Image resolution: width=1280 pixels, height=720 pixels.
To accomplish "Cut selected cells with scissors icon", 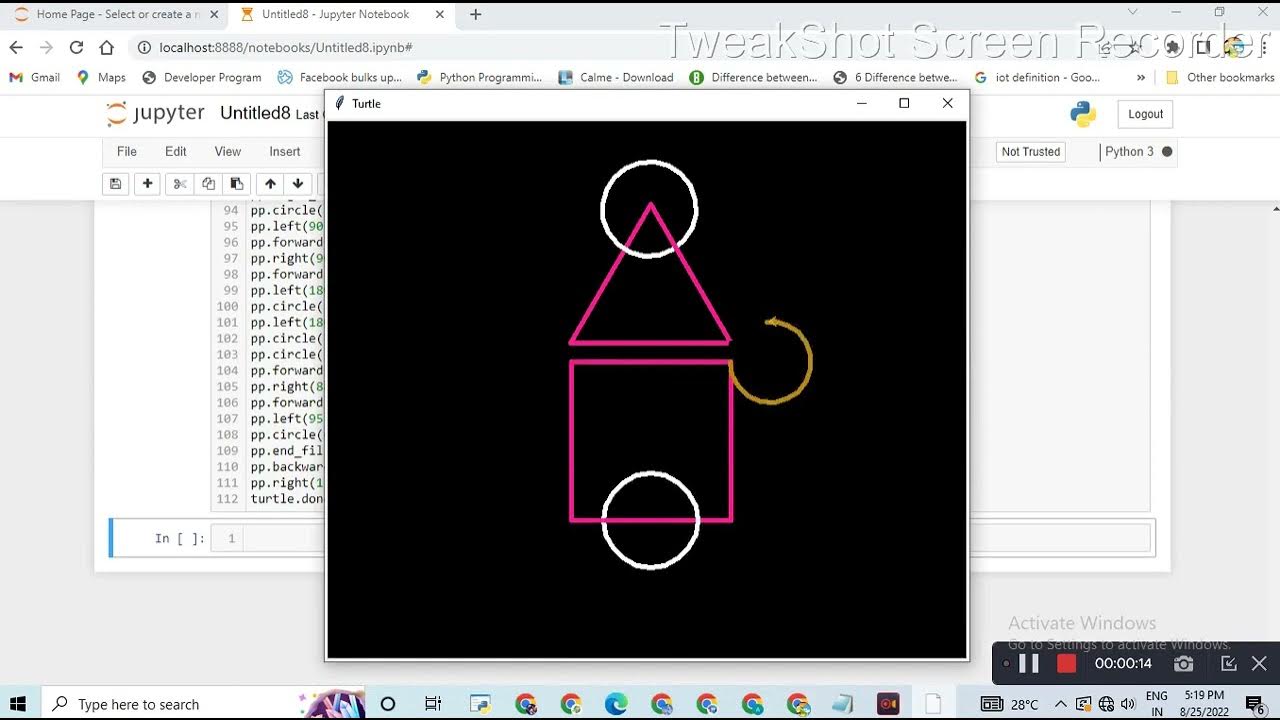I will tap(180, 183).
